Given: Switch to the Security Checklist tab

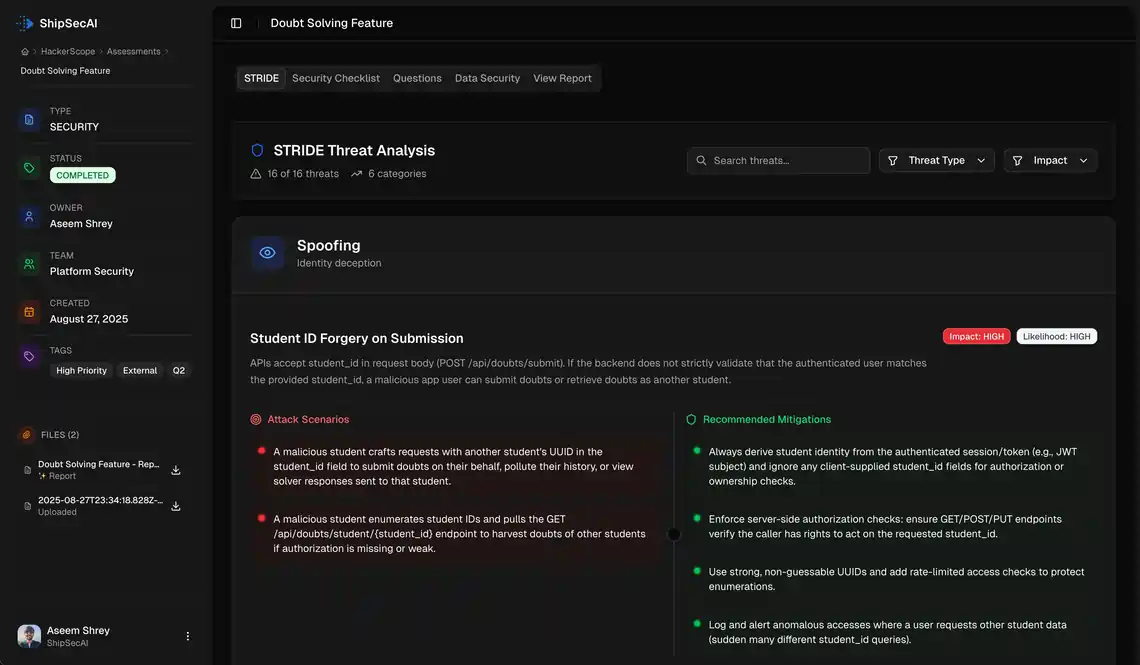Looking at the screenshot, I should point(336,78).
